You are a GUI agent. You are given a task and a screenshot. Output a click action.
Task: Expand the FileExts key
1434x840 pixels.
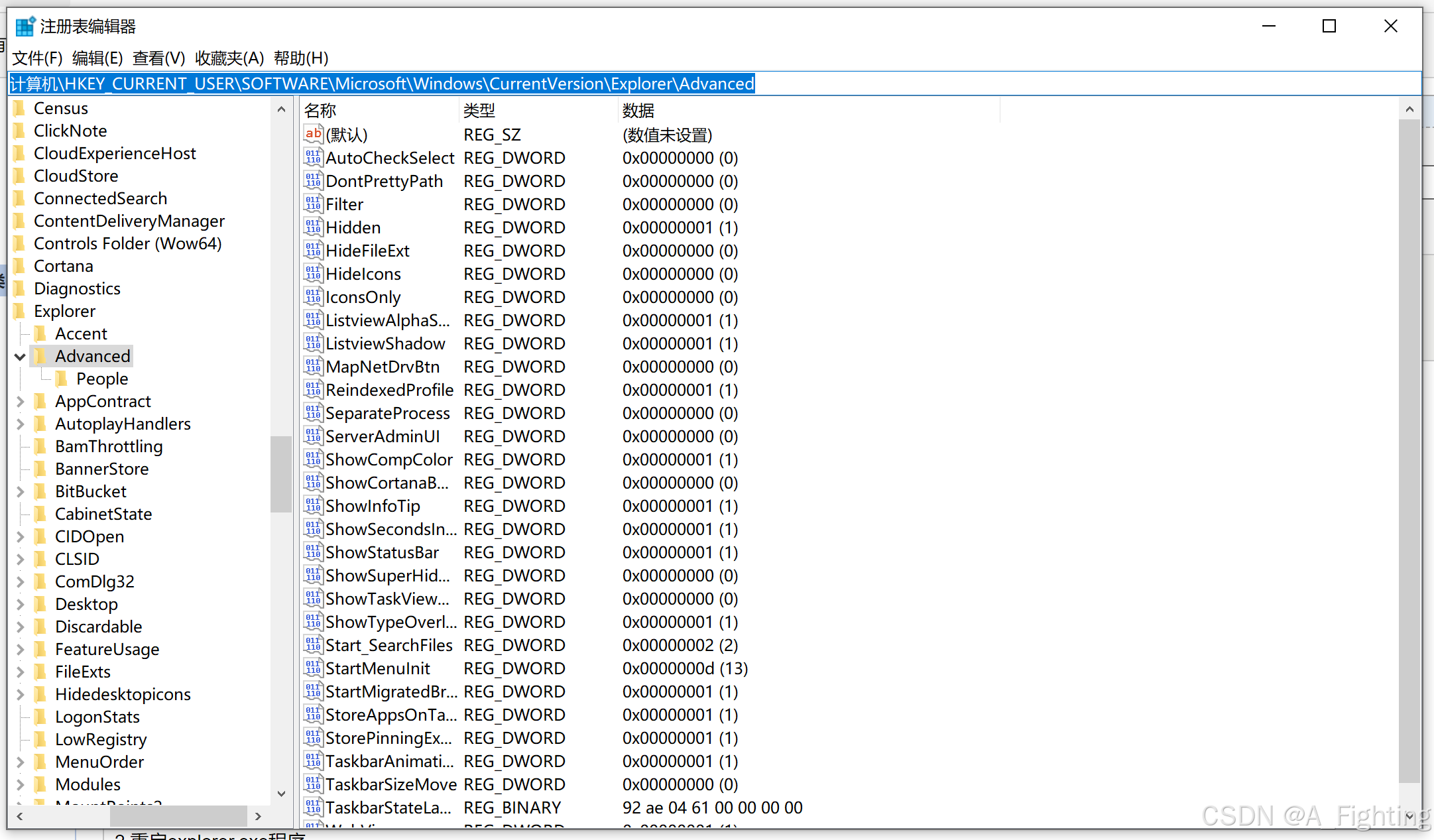point(20,672)
